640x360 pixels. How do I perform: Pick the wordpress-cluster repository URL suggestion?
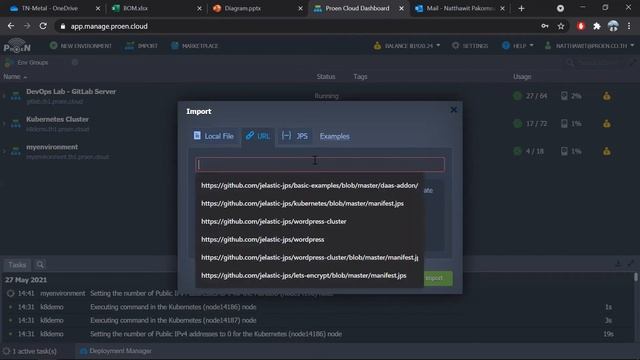[x=309, y=221]
